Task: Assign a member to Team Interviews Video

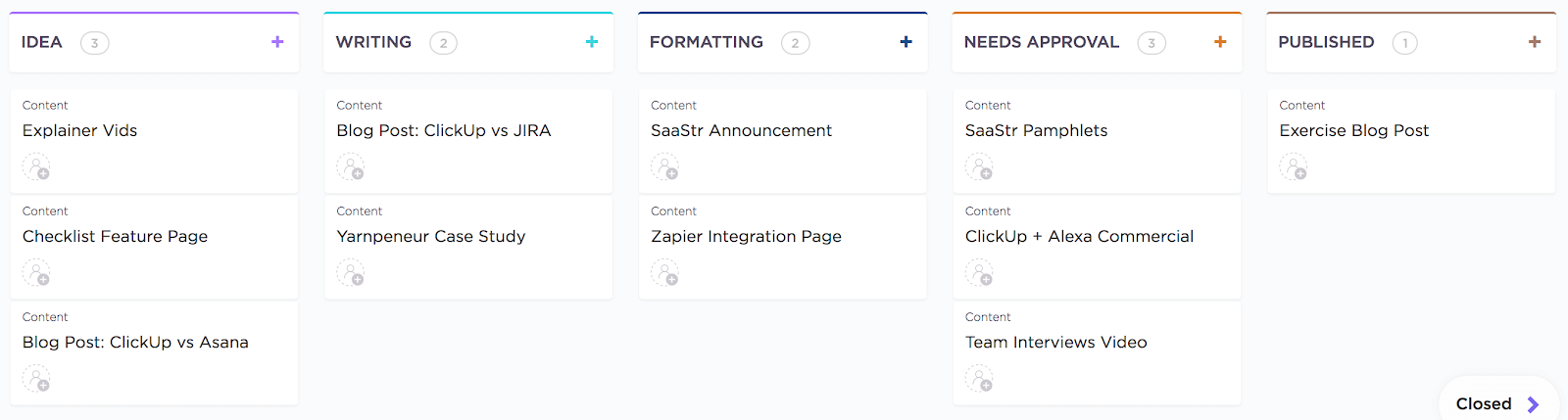Action: click(979, 379)
